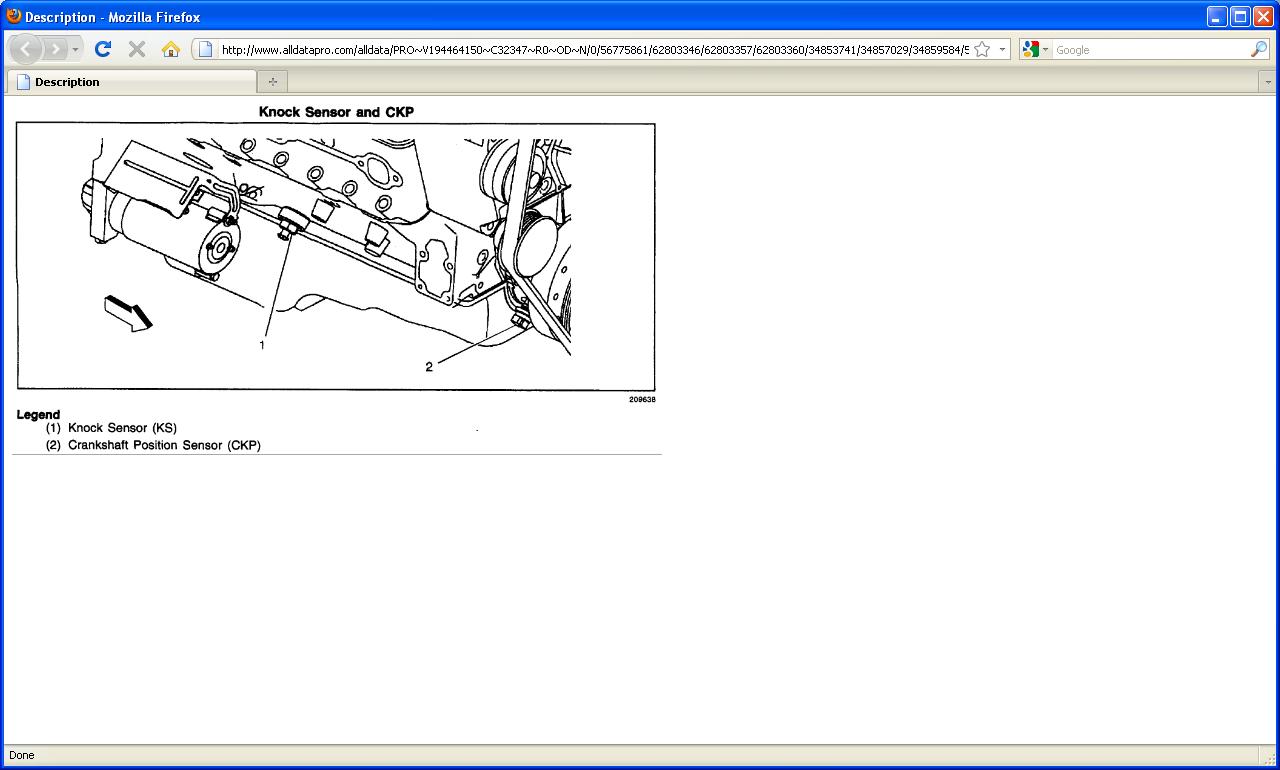Click the Google search input field
Image resolution: width=1280 pixels, height=770 pixels.
1150,49
